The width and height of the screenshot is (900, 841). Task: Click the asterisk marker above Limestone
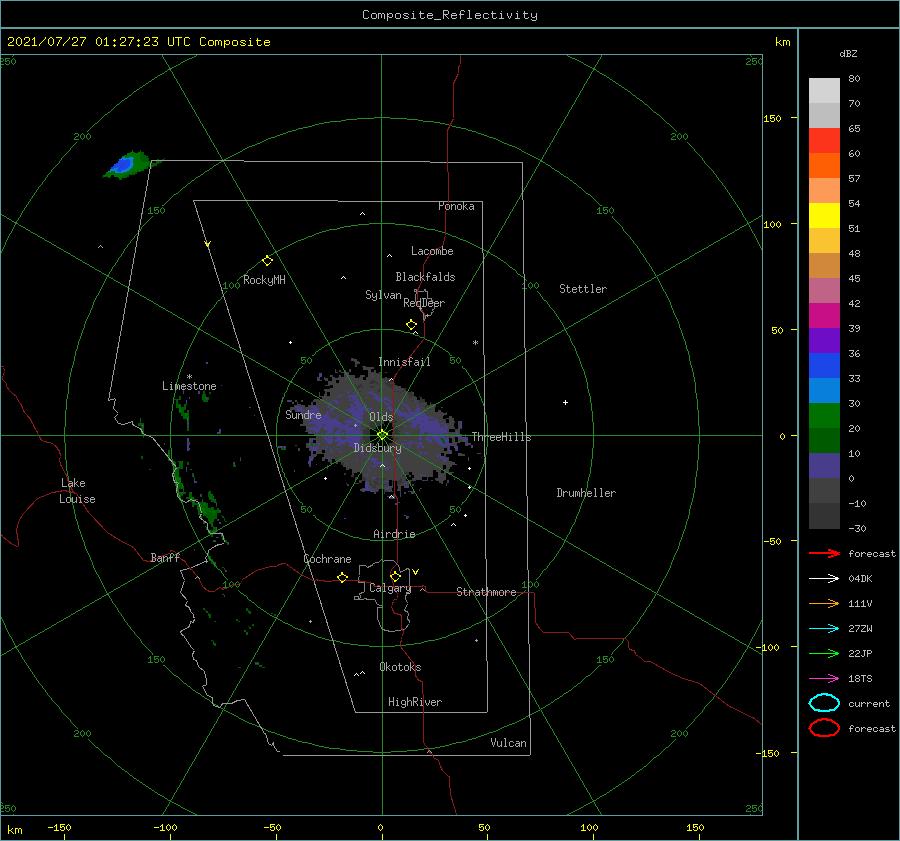click(189, 377)
